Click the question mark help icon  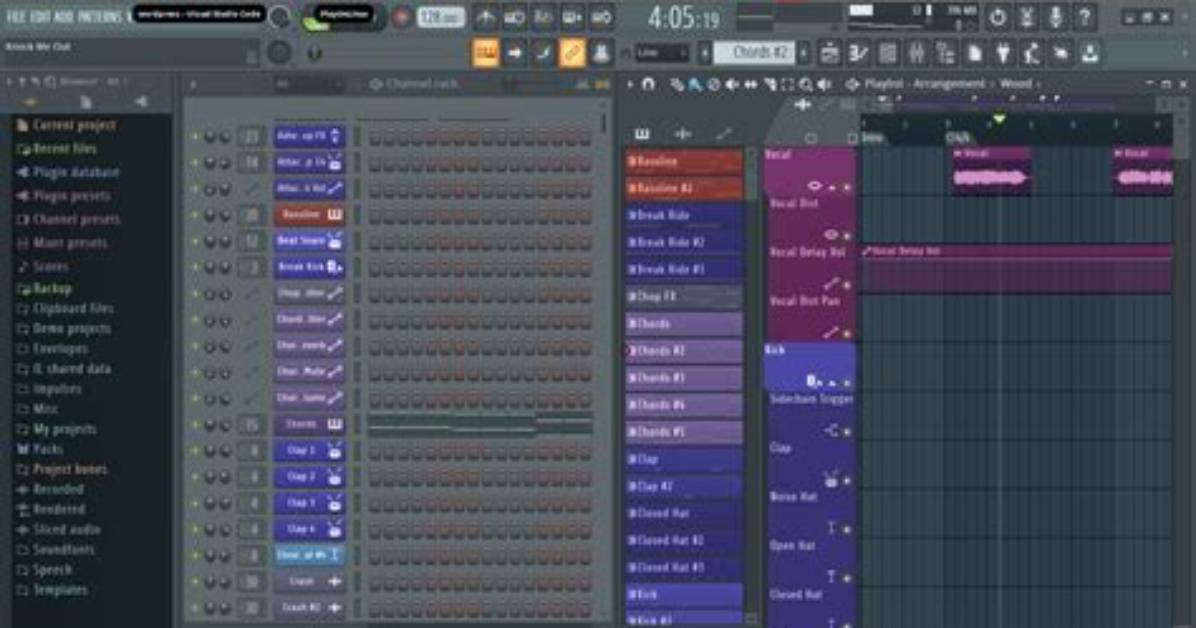tap(1085, 16)
